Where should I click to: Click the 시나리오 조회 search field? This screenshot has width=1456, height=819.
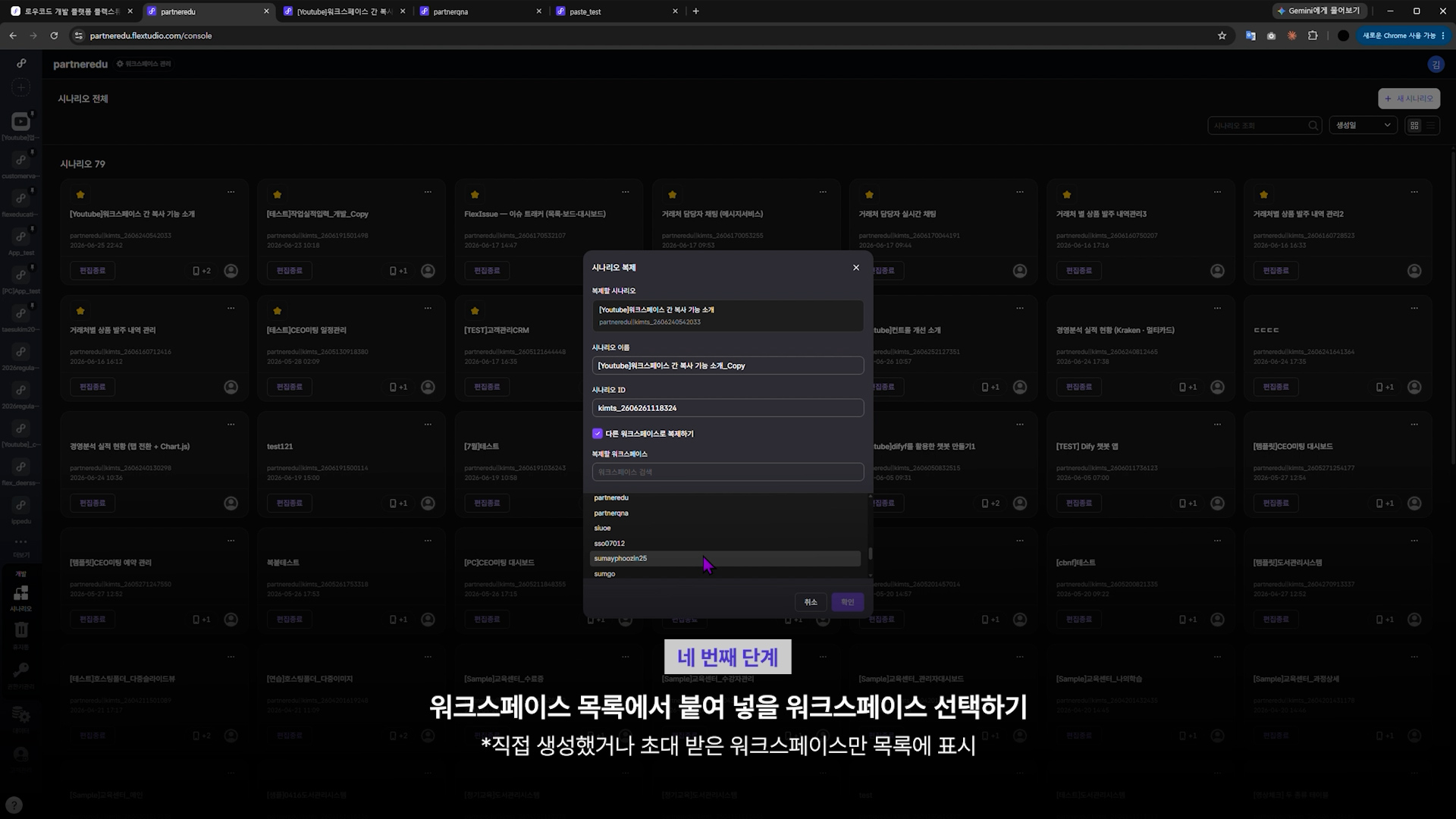click(1265, 125)
